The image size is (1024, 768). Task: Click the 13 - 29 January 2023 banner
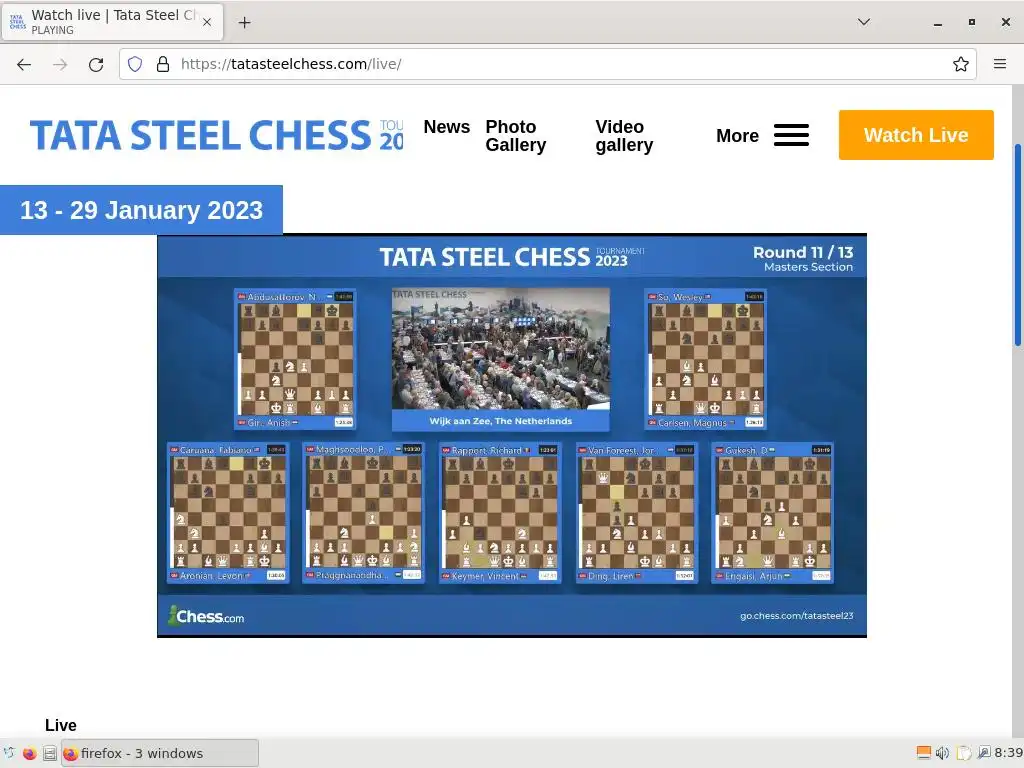click(141, 210)
